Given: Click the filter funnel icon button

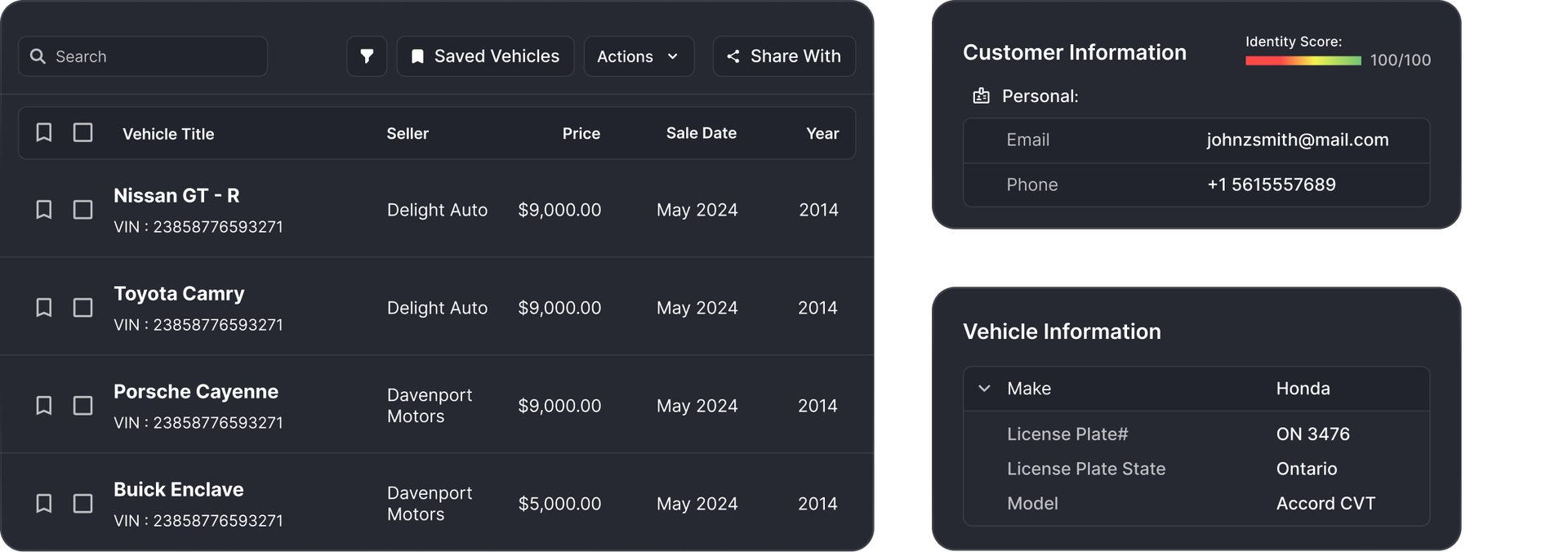Looking at the screenshot, I should pyautogui.click(x=367, y=56).
